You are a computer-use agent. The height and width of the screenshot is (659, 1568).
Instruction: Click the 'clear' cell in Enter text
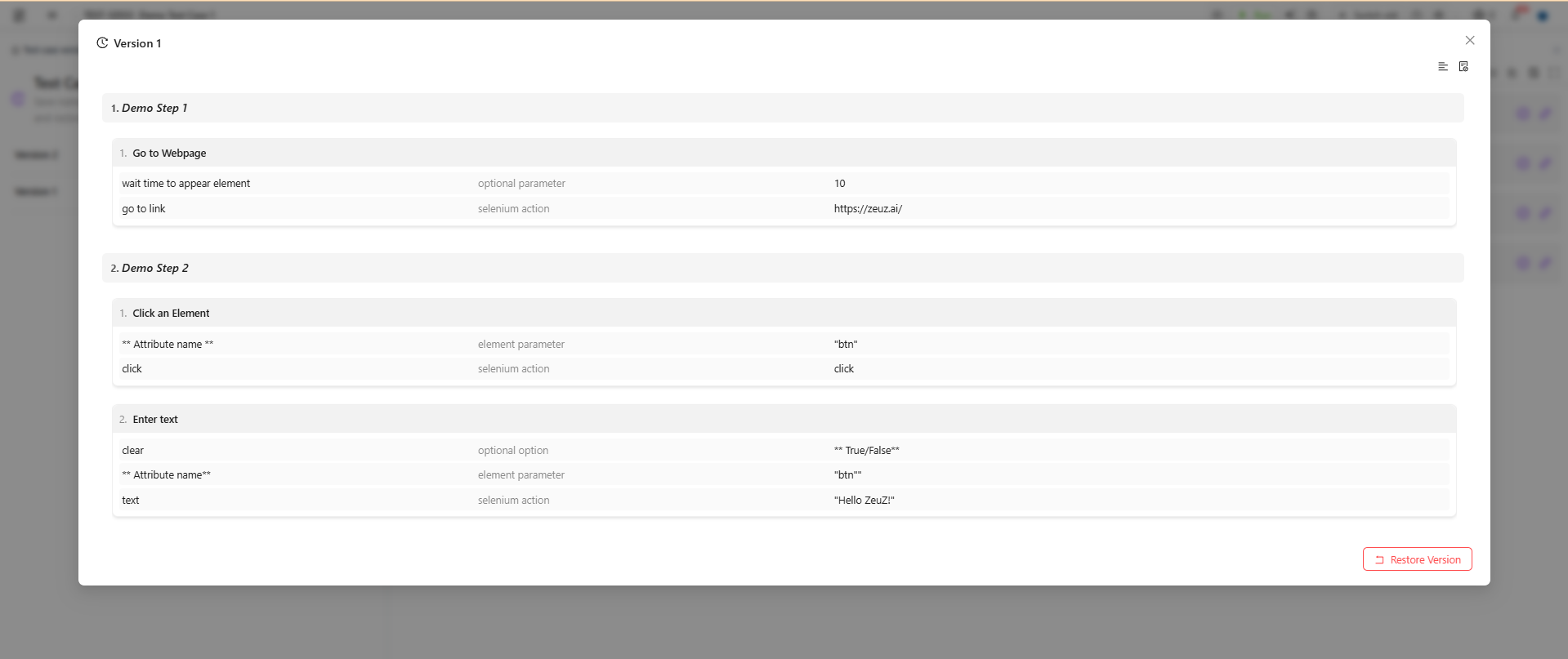coord(132,451)
